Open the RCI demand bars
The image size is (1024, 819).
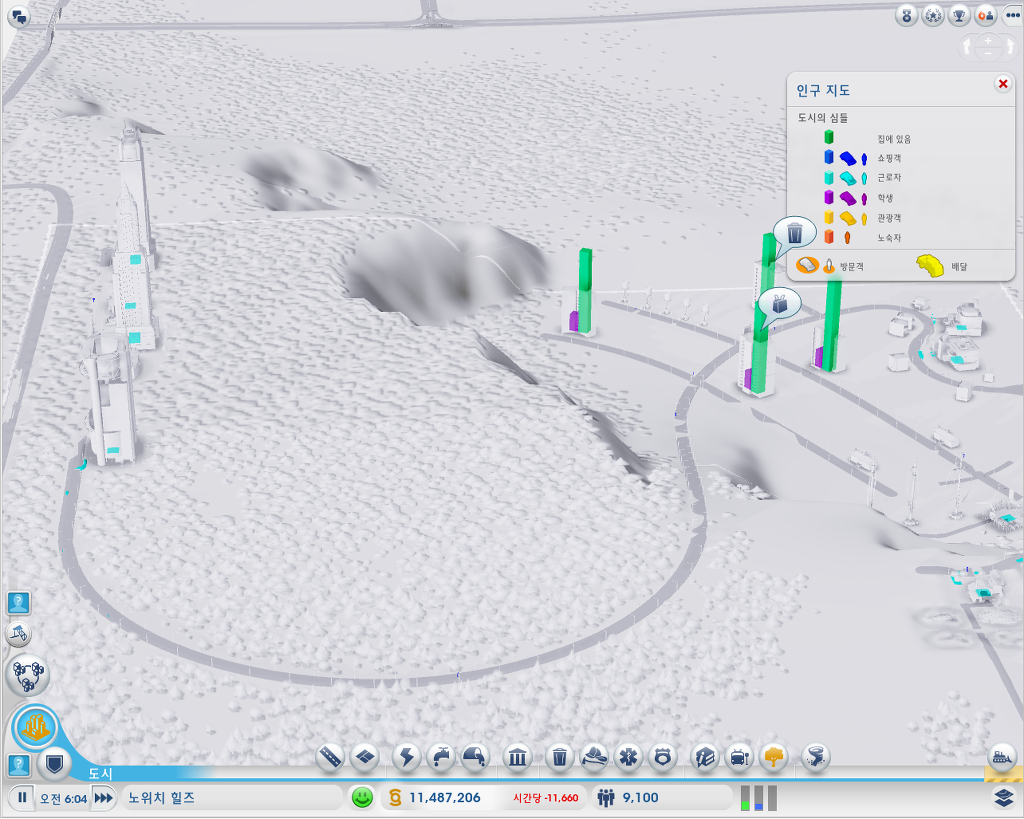click(759, 797)
